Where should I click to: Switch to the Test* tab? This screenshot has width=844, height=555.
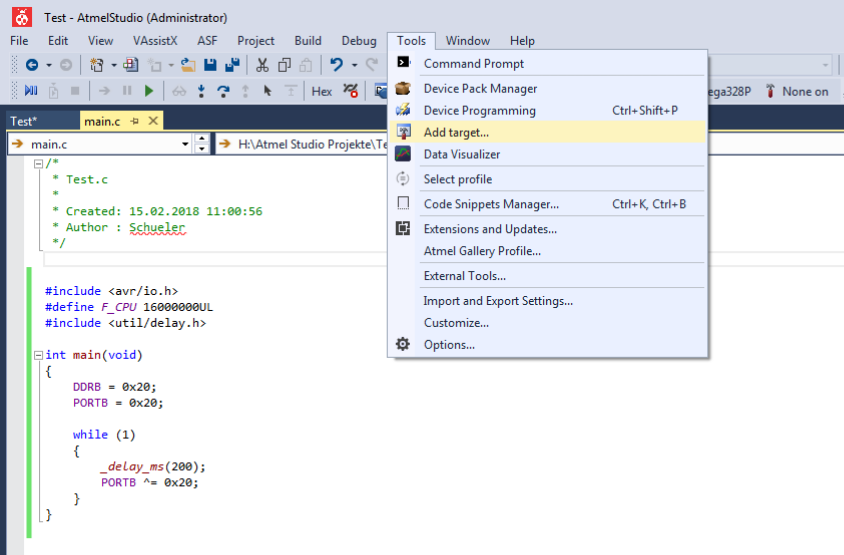[24, 121]
